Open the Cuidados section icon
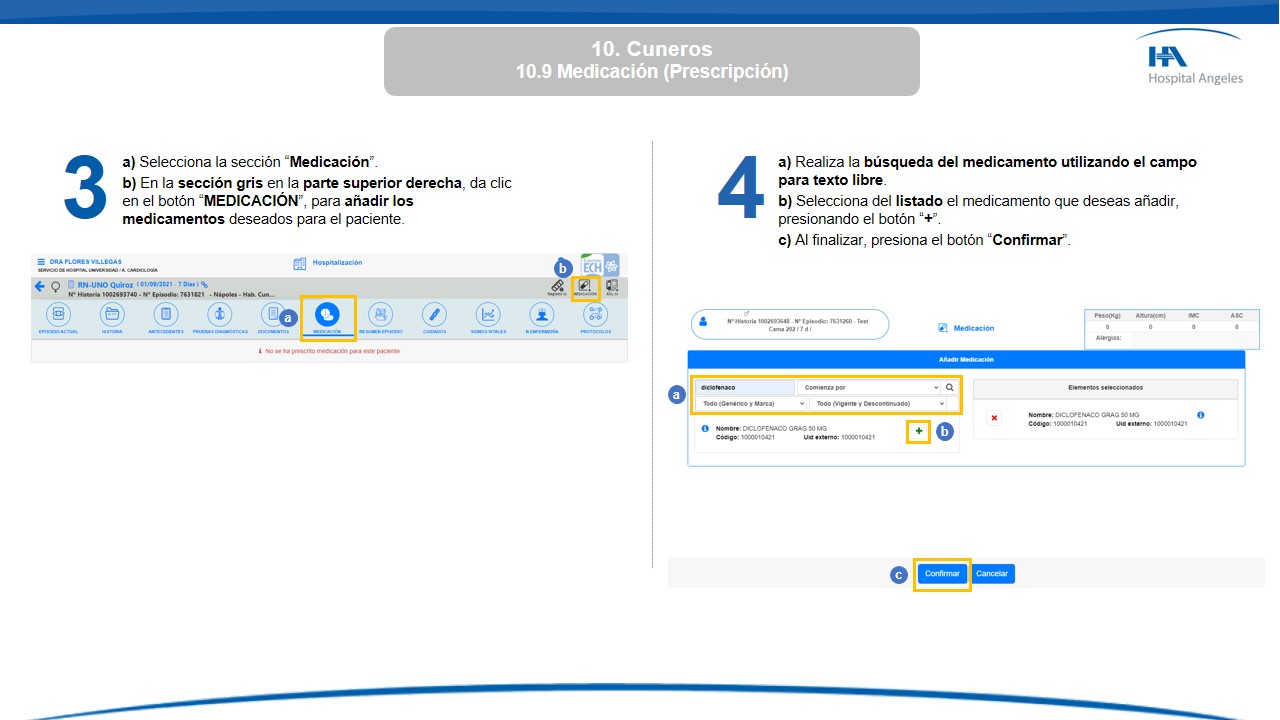1280x720 pixels. [x=434, y=315]
